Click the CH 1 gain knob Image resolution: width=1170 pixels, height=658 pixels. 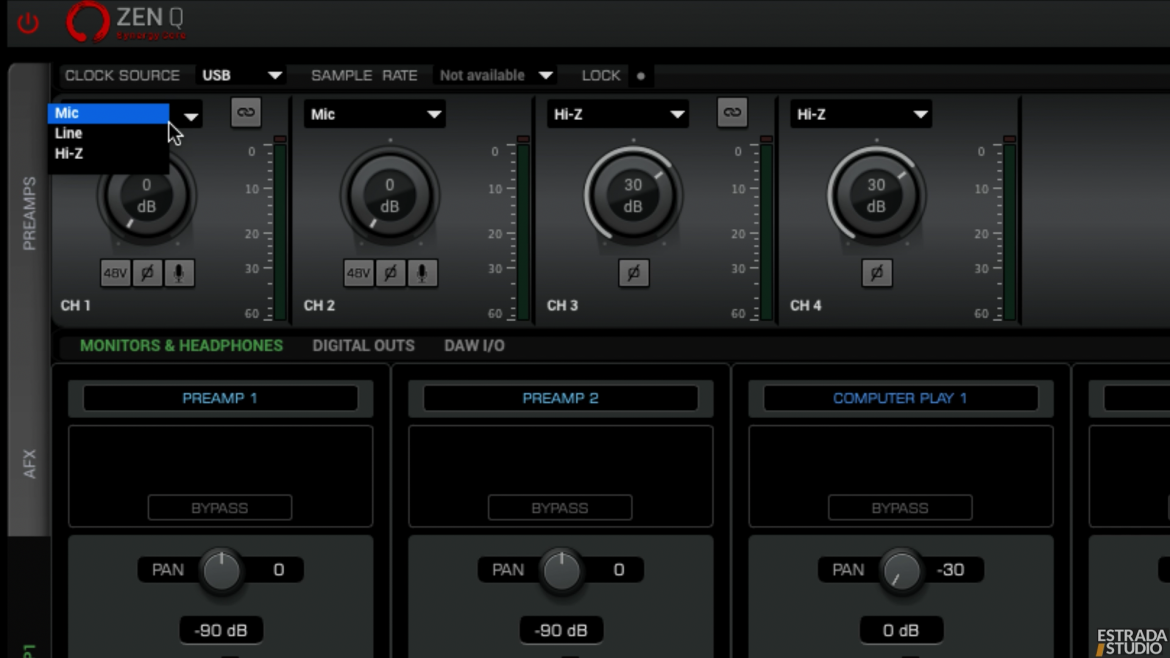pos(147,196)
